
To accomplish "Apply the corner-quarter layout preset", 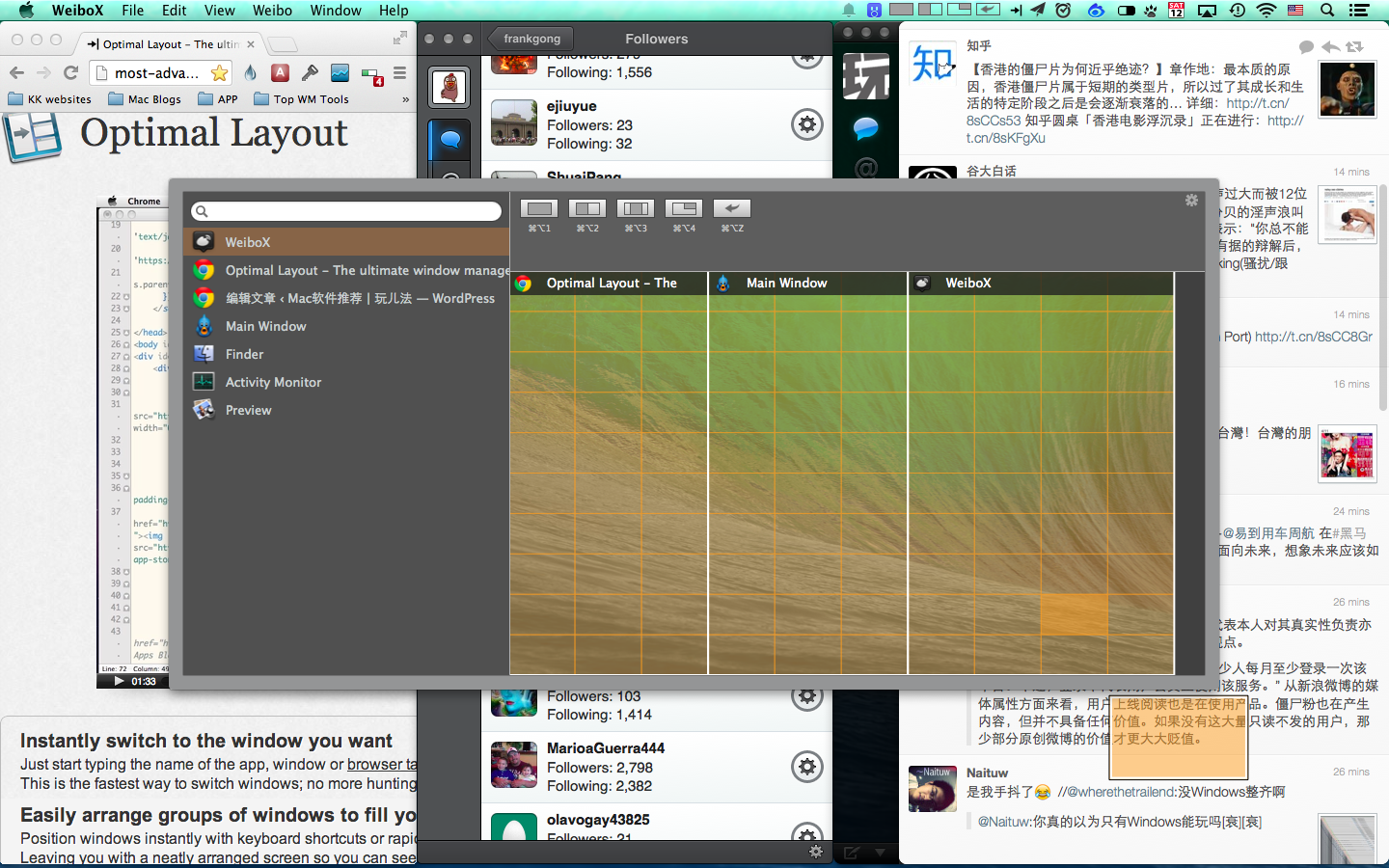I will 683,208.
